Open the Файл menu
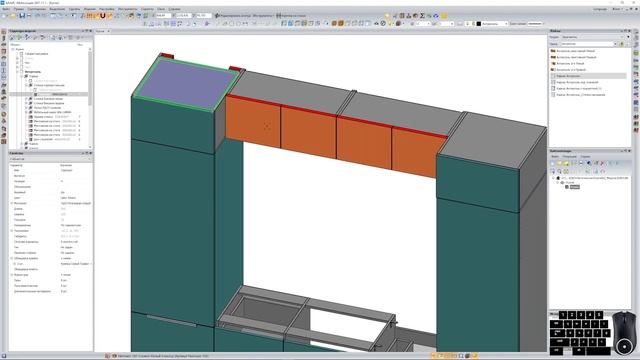The width and height of the screenshot is (640, 360). [x=6, y=9]
